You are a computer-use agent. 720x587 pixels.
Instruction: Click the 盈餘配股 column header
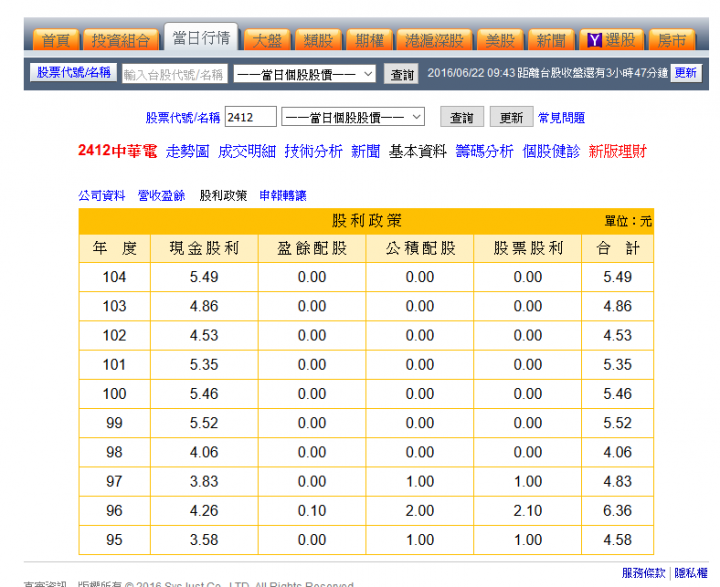(312, 248)
